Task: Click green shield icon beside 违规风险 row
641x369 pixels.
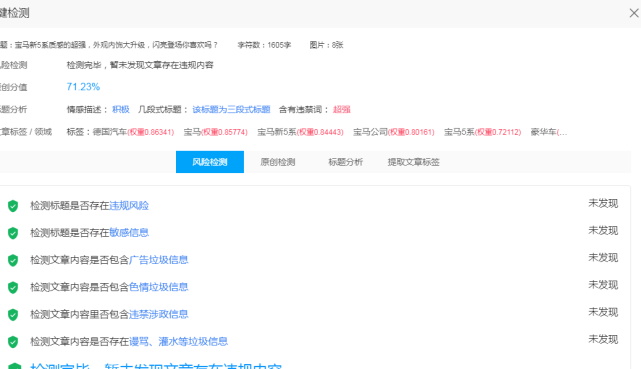Action: (x=13, y=206)
